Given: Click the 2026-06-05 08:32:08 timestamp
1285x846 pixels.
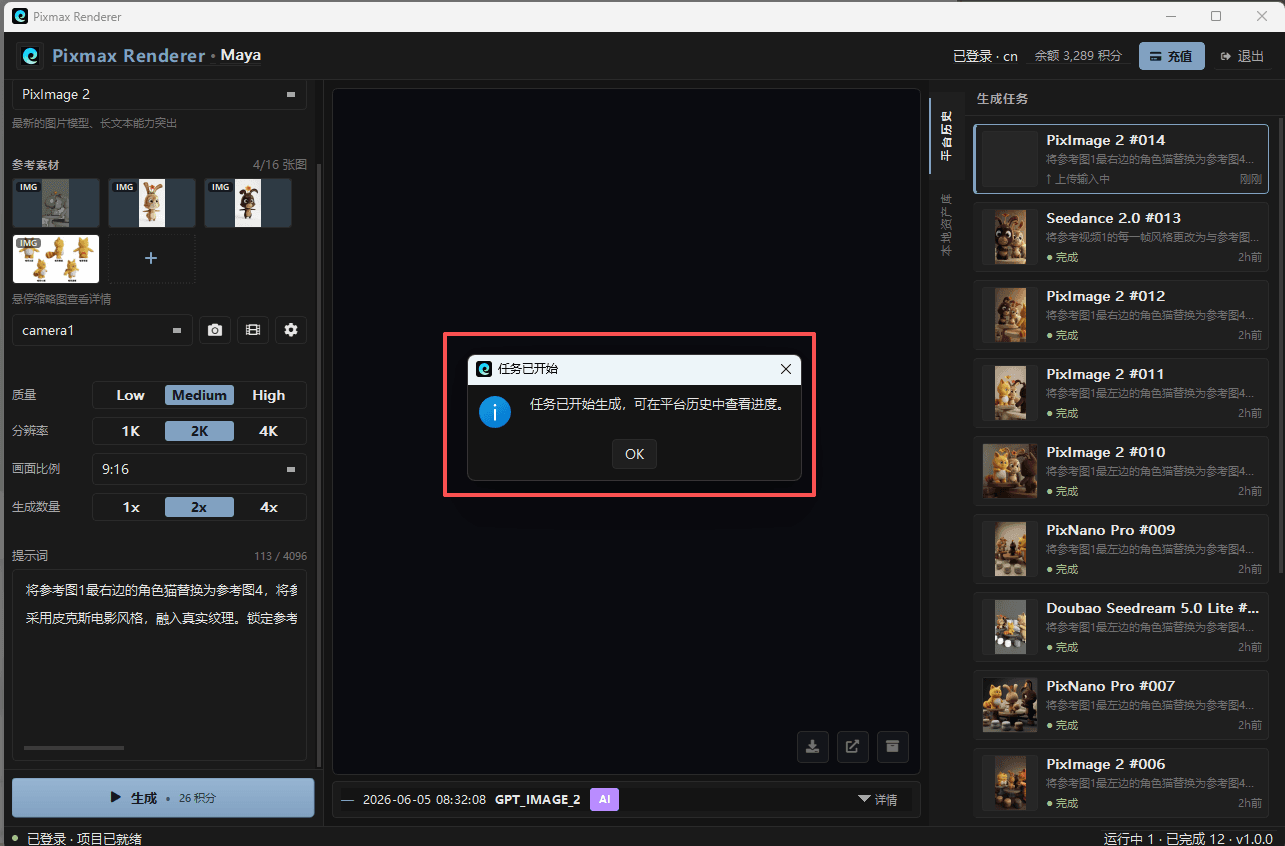Looking at the screenshot, I should click(x=424, y=799).
